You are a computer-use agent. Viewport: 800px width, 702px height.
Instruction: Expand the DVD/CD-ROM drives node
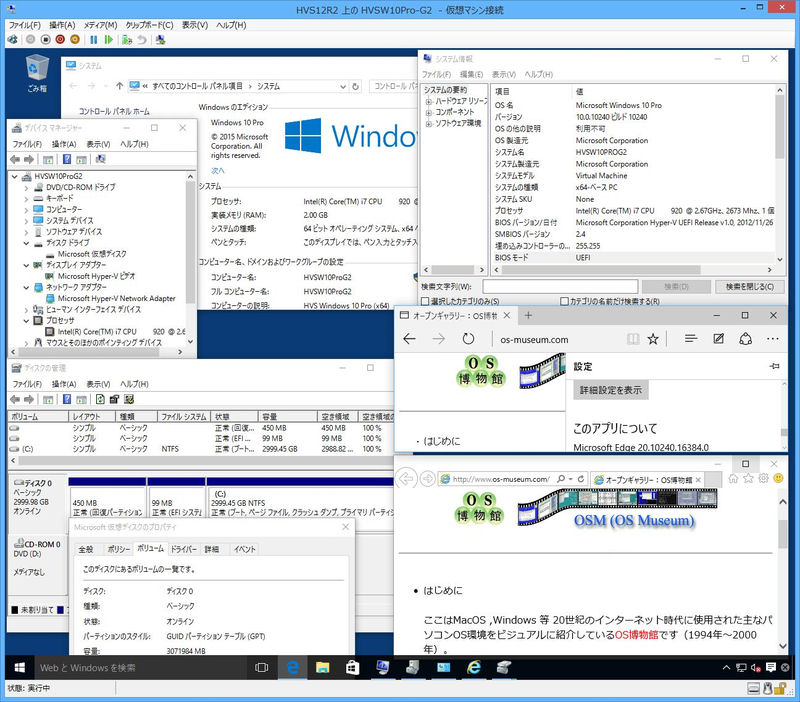26,188
